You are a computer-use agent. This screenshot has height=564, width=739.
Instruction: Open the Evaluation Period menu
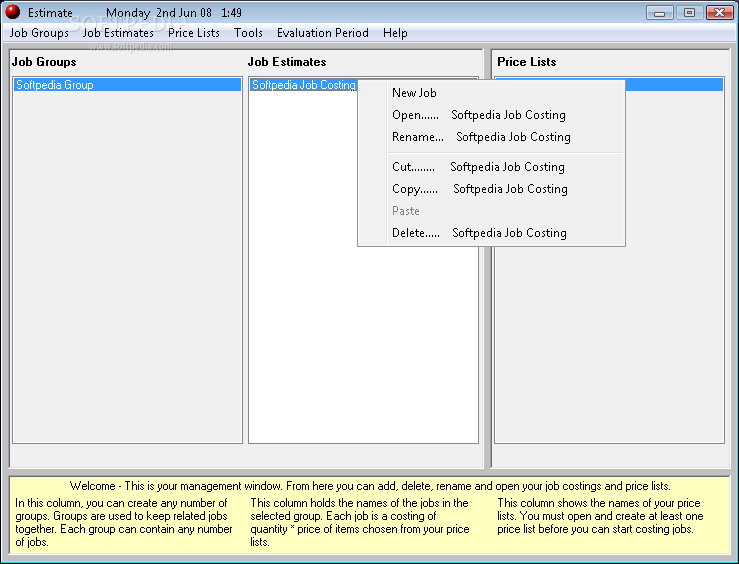tap(323, 33)
